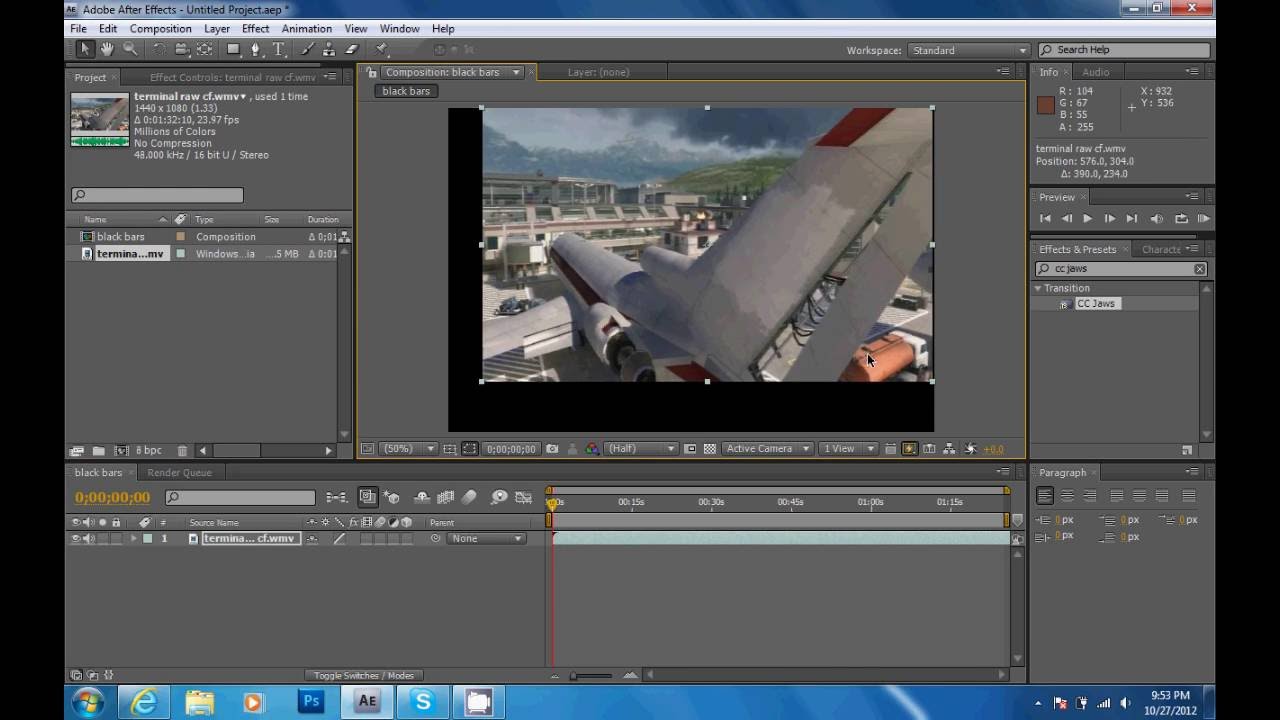
Task: Open the 1 View layout dropdown
Action: tap(848, 449)
